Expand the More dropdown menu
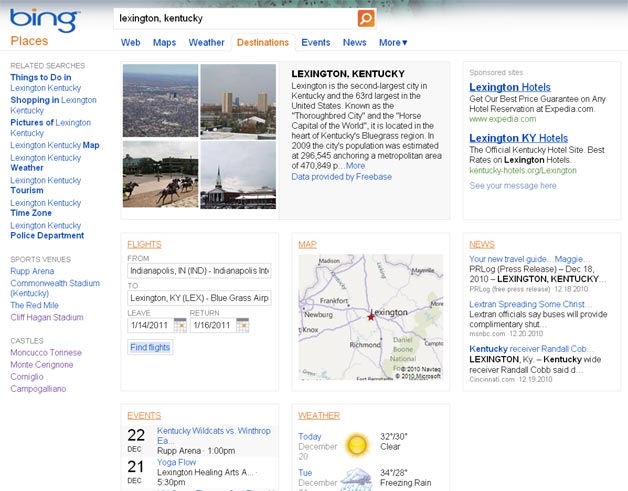The image size is (628, 491). 393,42
